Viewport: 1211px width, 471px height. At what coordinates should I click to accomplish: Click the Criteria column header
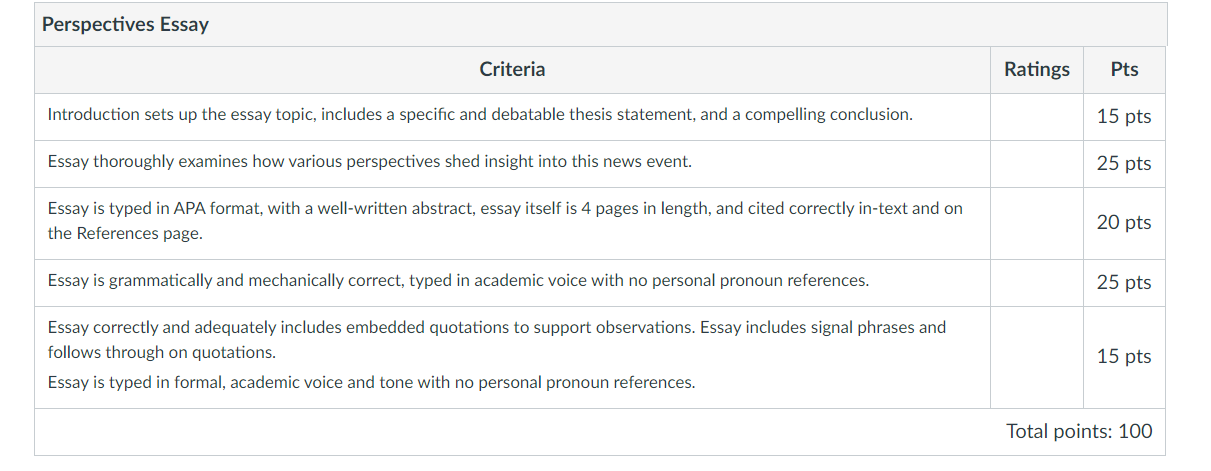(512, 69)
